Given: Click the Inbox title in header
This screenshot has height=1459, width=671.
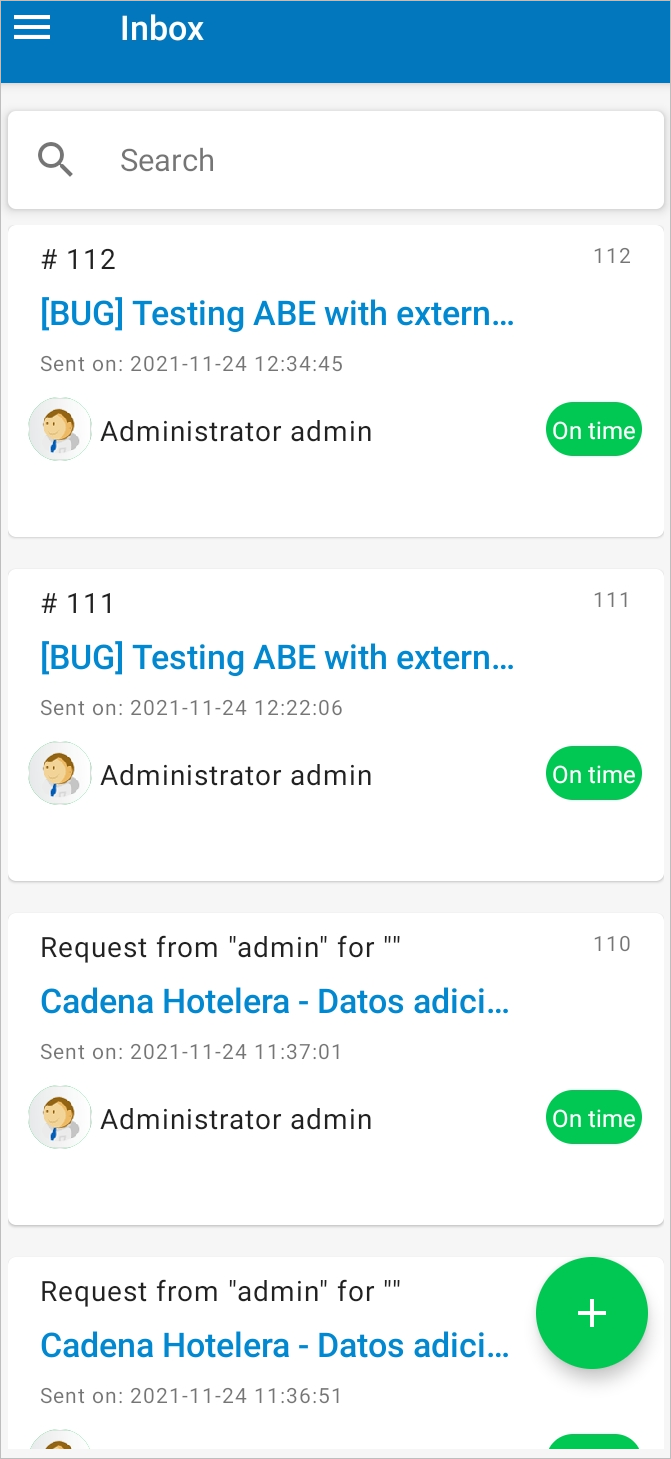Looking at the screenshot, I should tap(162, 28).
